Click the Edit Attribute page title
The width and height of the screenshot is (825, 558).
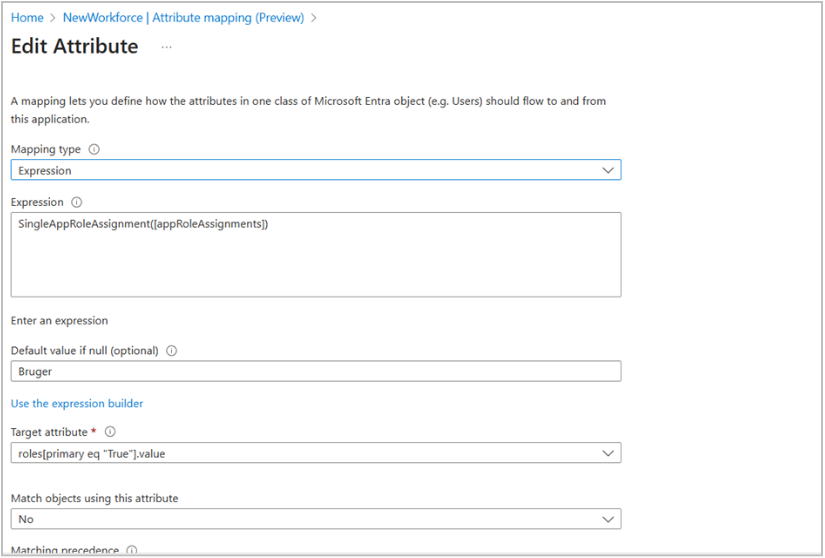tap(74, 47)
